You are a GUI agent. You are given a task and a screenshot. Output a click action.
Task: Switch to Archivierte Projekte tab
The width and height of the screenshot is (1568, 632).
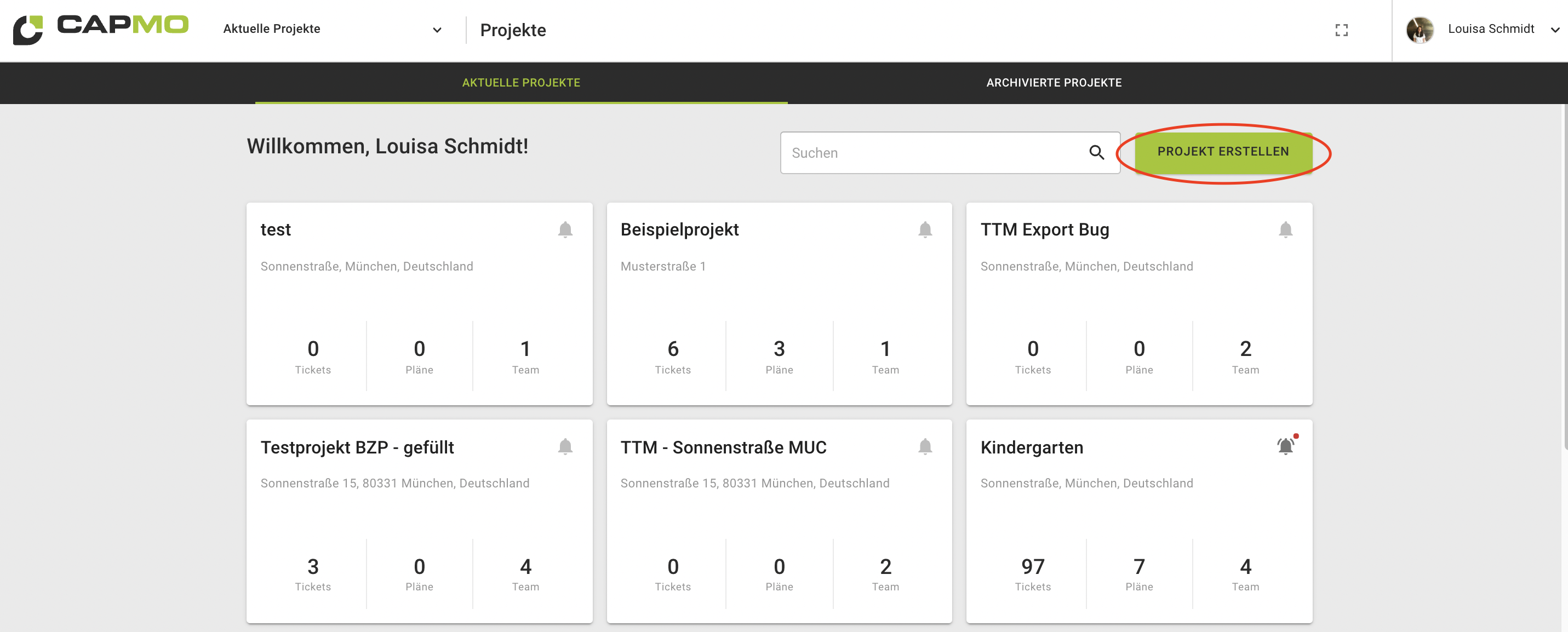coord(1053,83)
